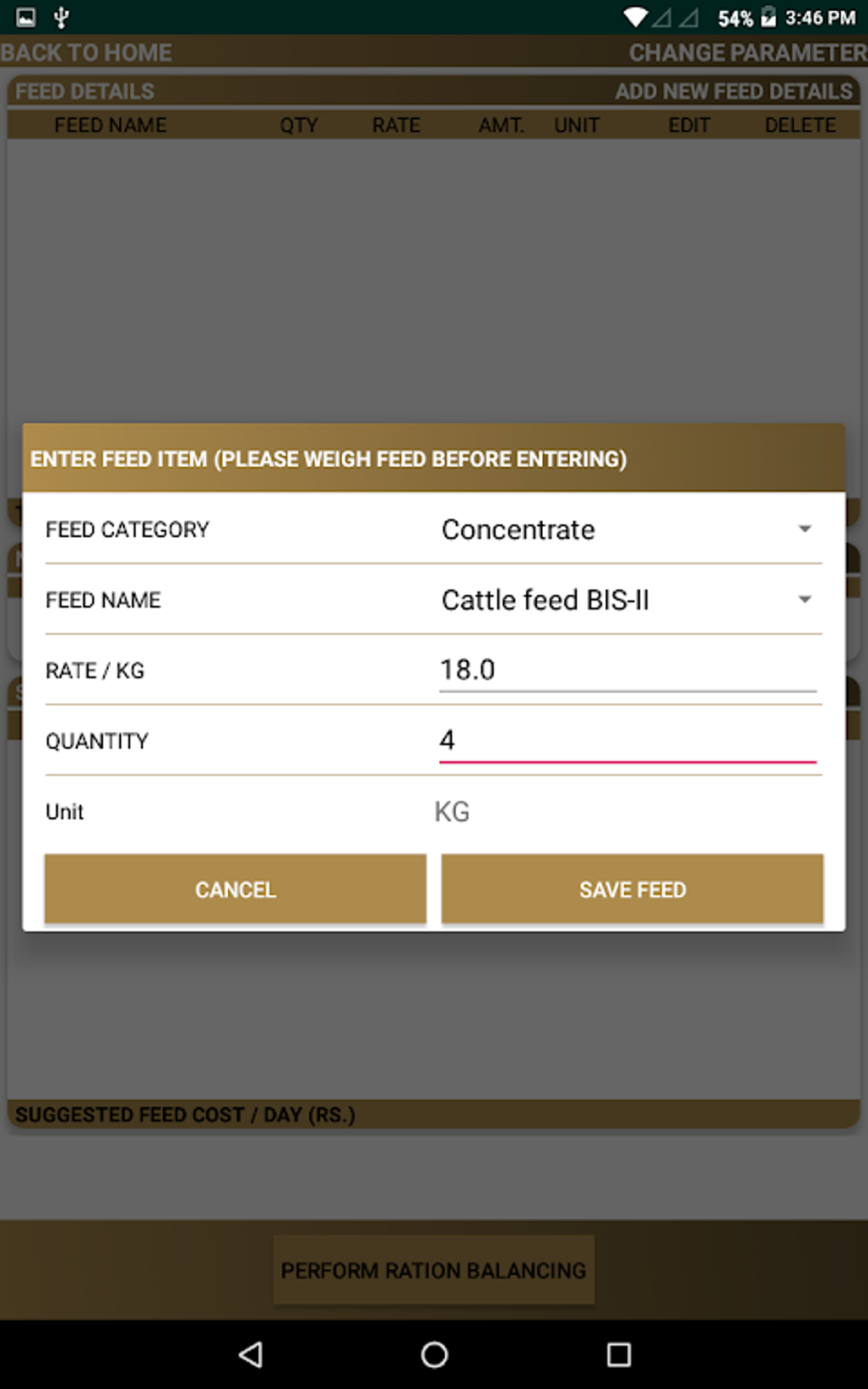Focus the Quantity input field
This screenshot has height=1389, width=868.
[627, 740]
